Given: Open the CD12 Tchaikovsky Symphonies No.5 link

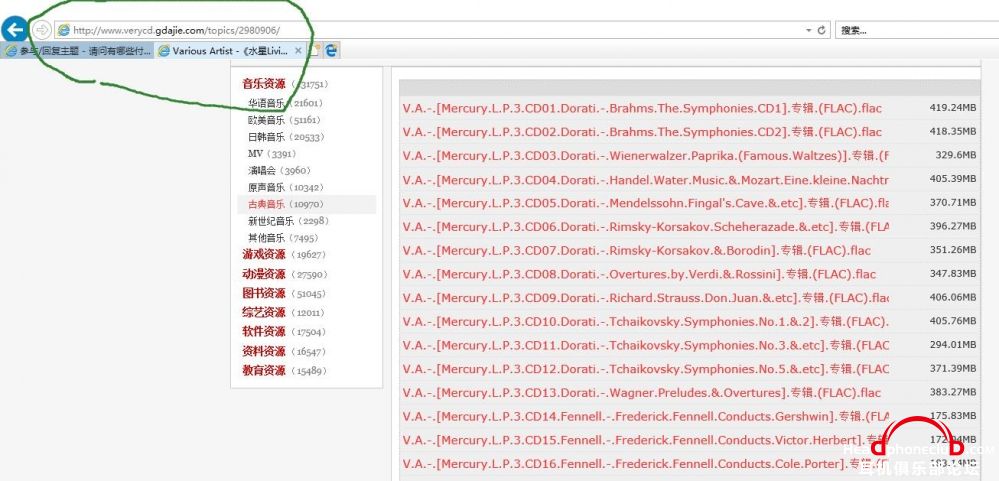Looking at the screenshot, I should tap(645, 369).
